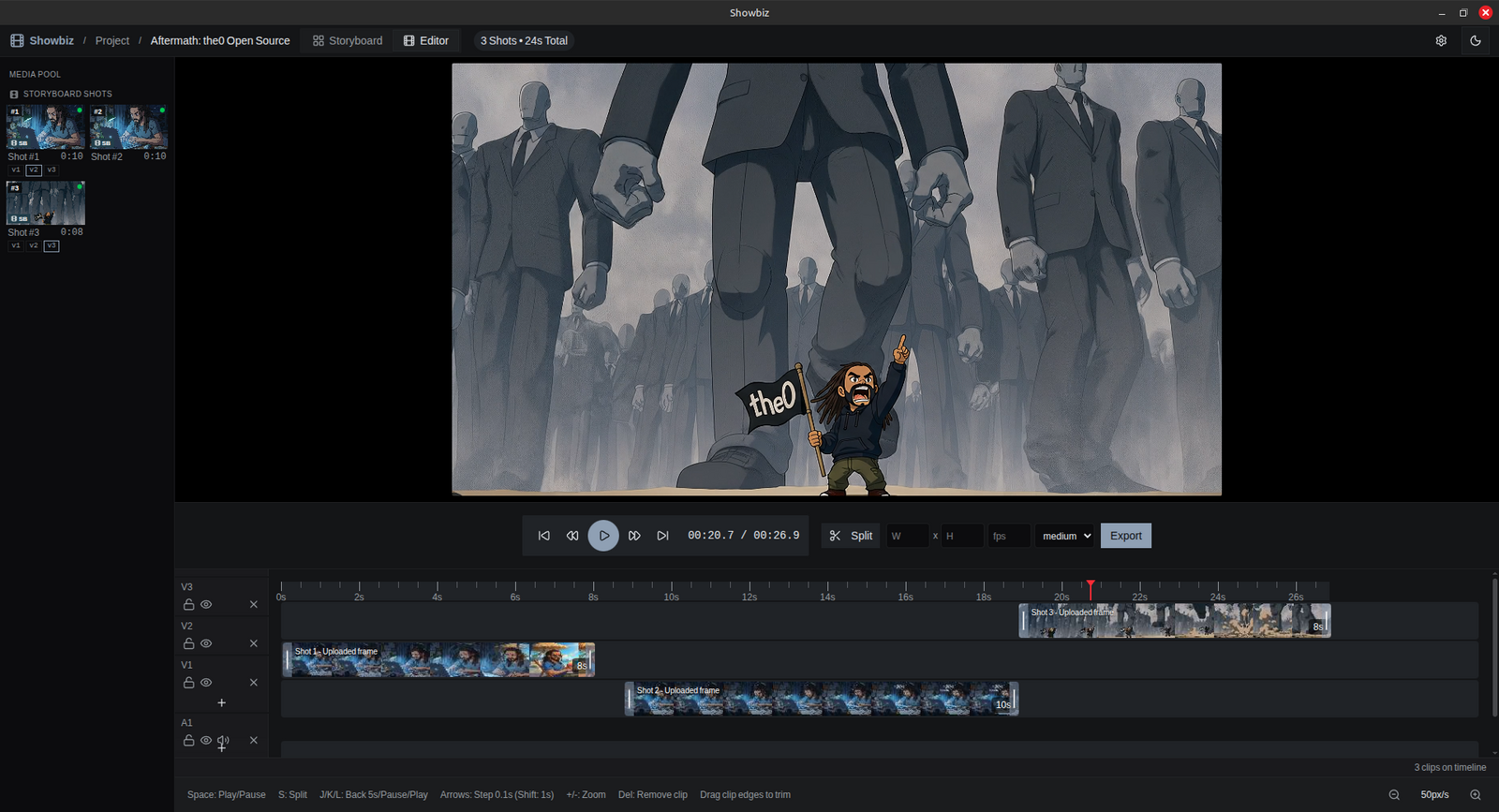Screen dimensions: 1499x812
Task: Go to the Project breadcrumb
Action: (112, 40)
